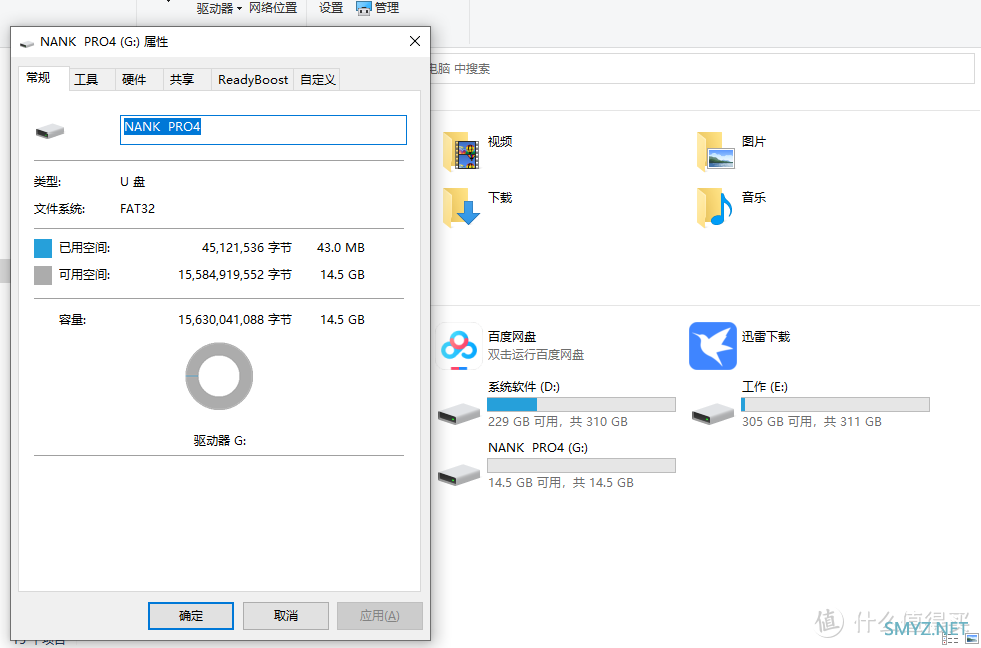The width and height of the screenshot is (981, 648).
Task: Close the NANK PRO4 properties dialog
Action: point(414,42)
